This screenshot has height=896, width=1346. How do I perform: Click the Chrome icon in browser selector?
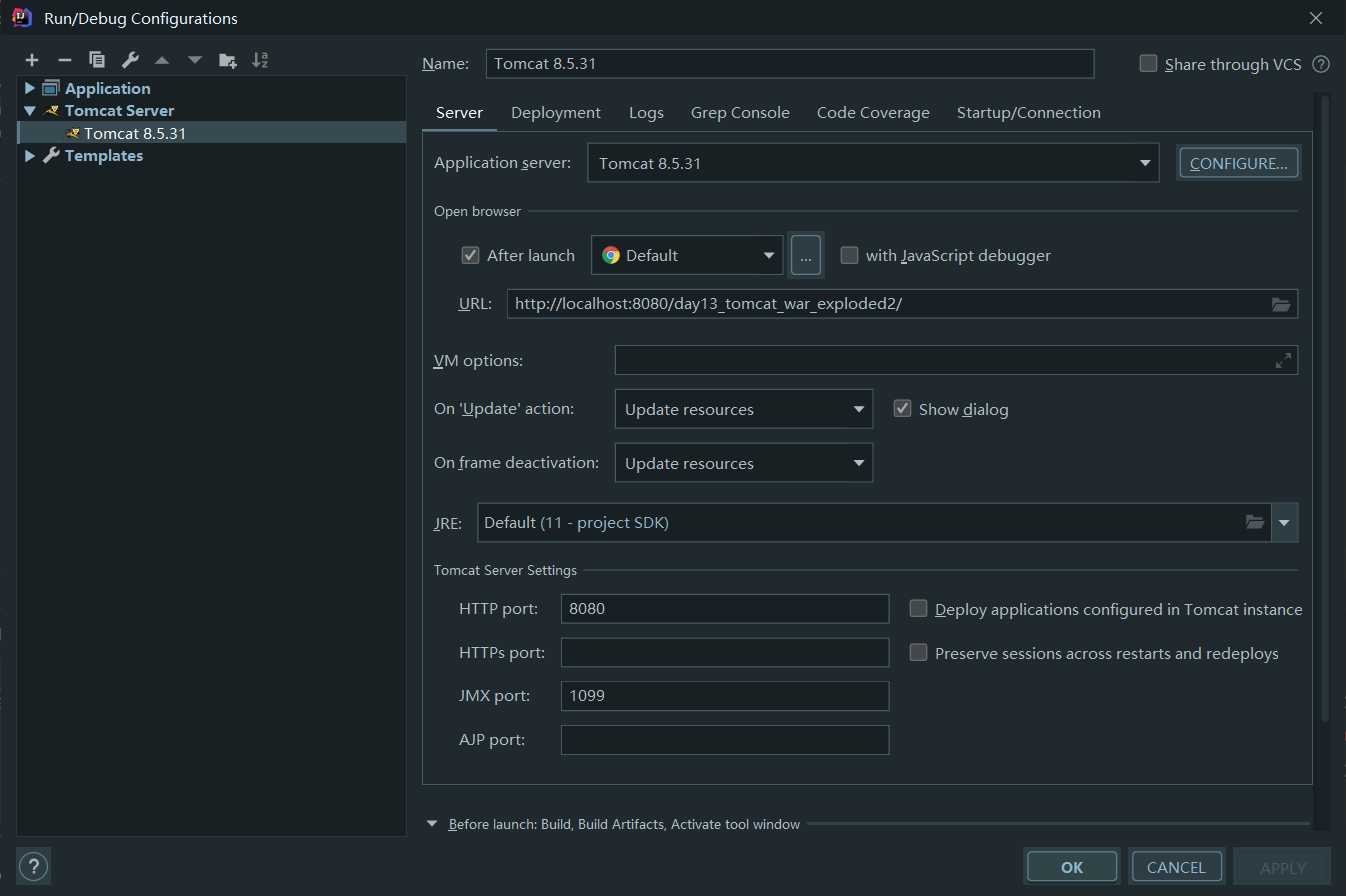(611, 255)
